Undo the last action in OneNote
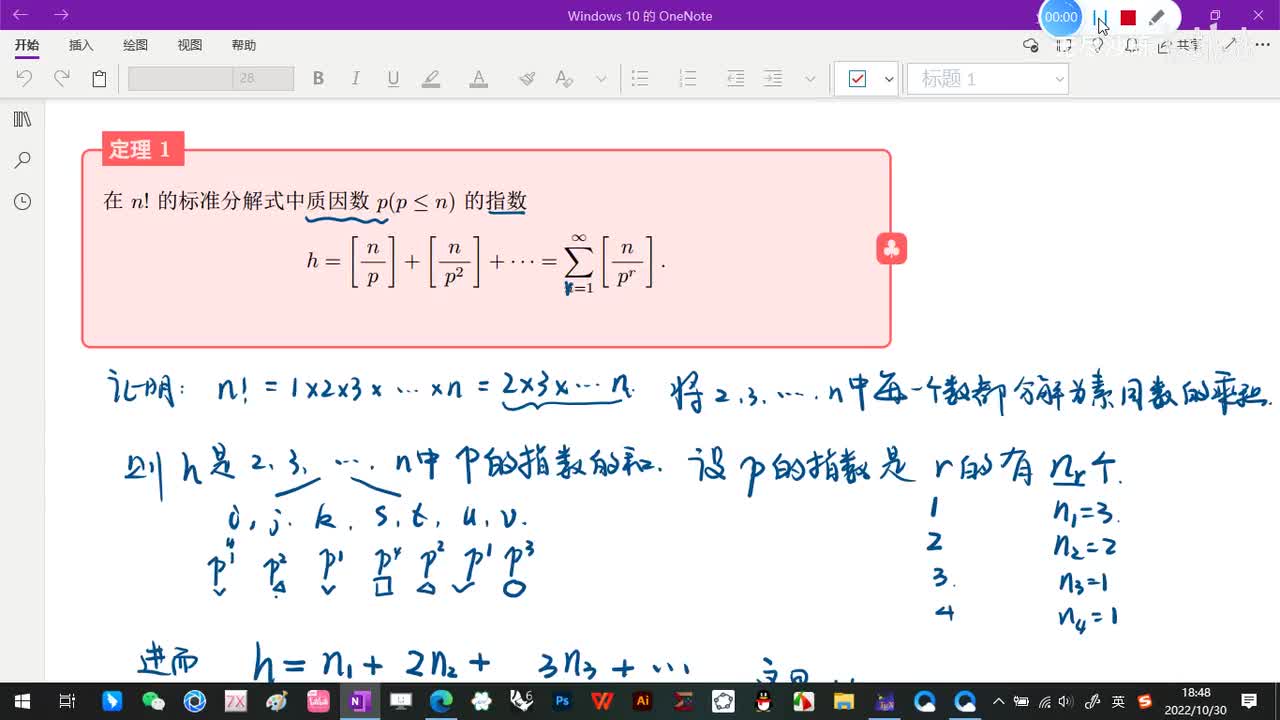1280x720 pixels. pos(24,78)
